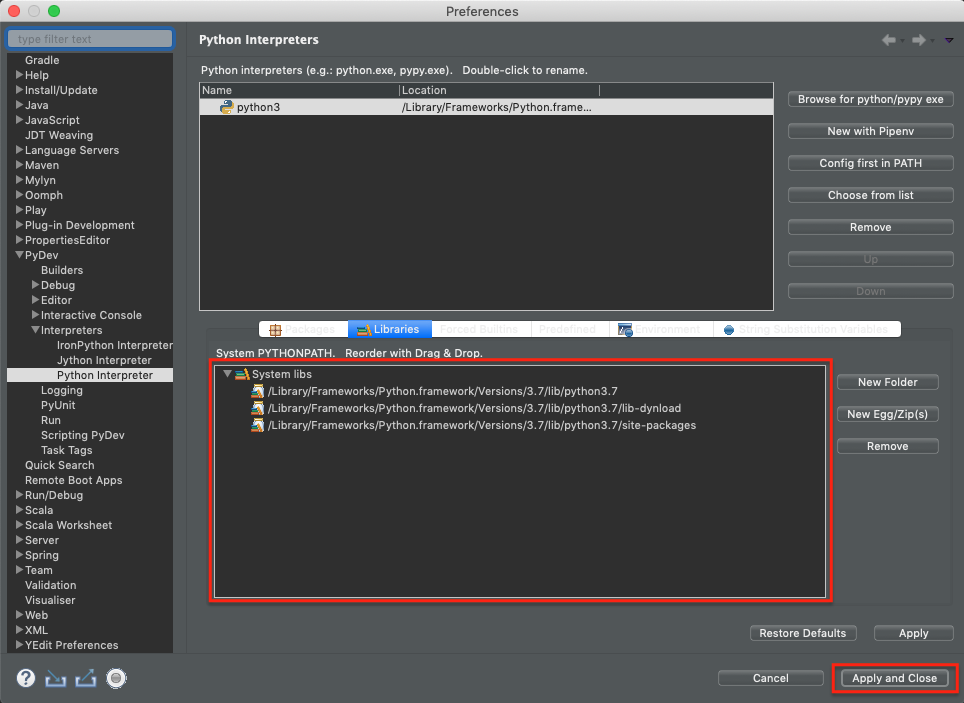Image resolution: width=964 pixels, height=703 pixels.
Task: Click Config first in PATH
Action: pyautogui.click(x=871, y=163)
